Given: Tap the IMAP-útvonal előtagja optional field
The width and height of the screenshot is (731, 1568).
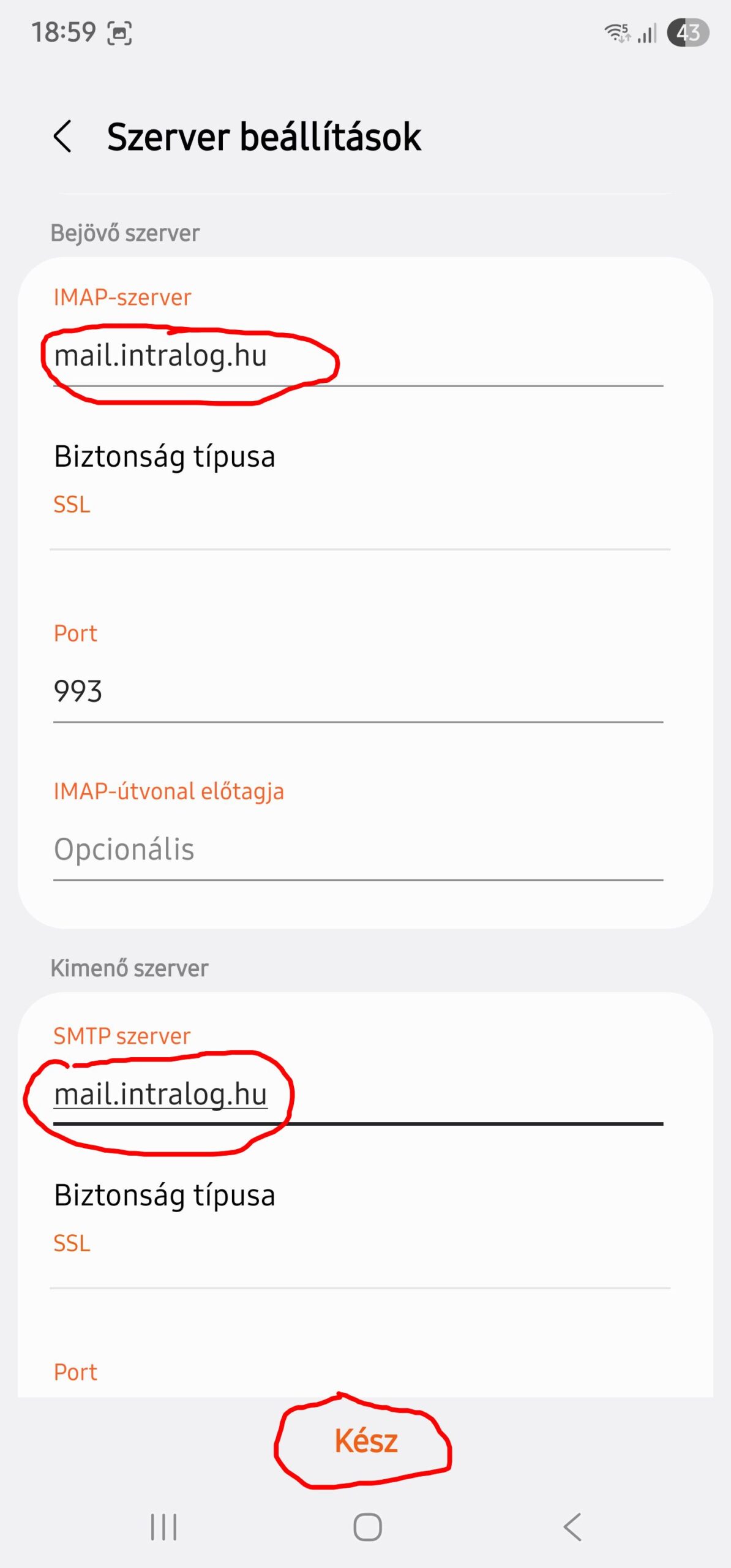Looking at the screenshot, I should [358, 850].
